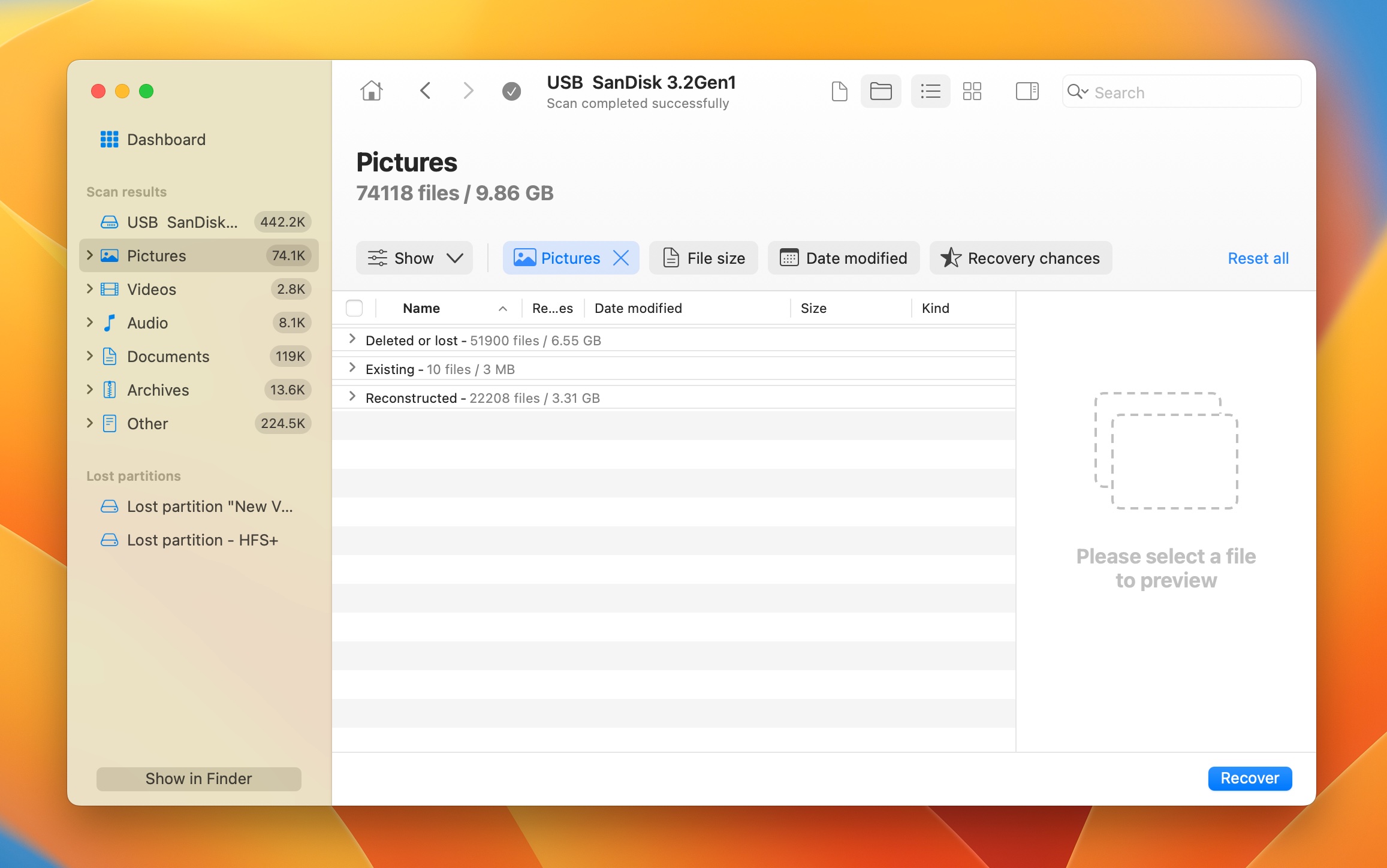Screen dimensions: 1387x868
Task: Select Archives category in sidebar
Action: (199, 390)
